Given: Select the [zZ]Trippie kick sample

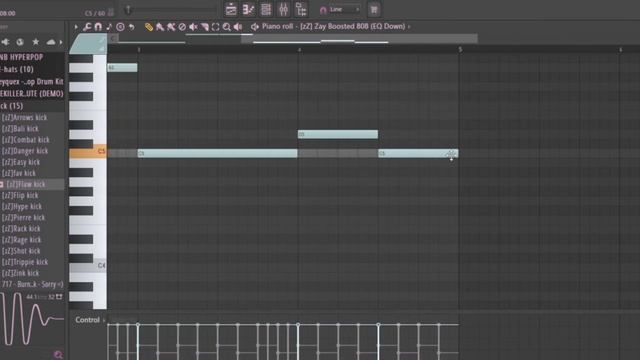Looking at the screenshot, I should click(25, 262).
